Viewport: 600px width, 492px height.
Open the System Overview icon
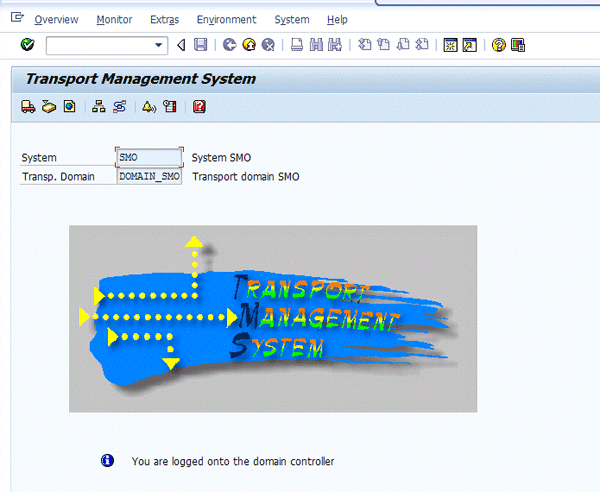(x=69, y=106)
